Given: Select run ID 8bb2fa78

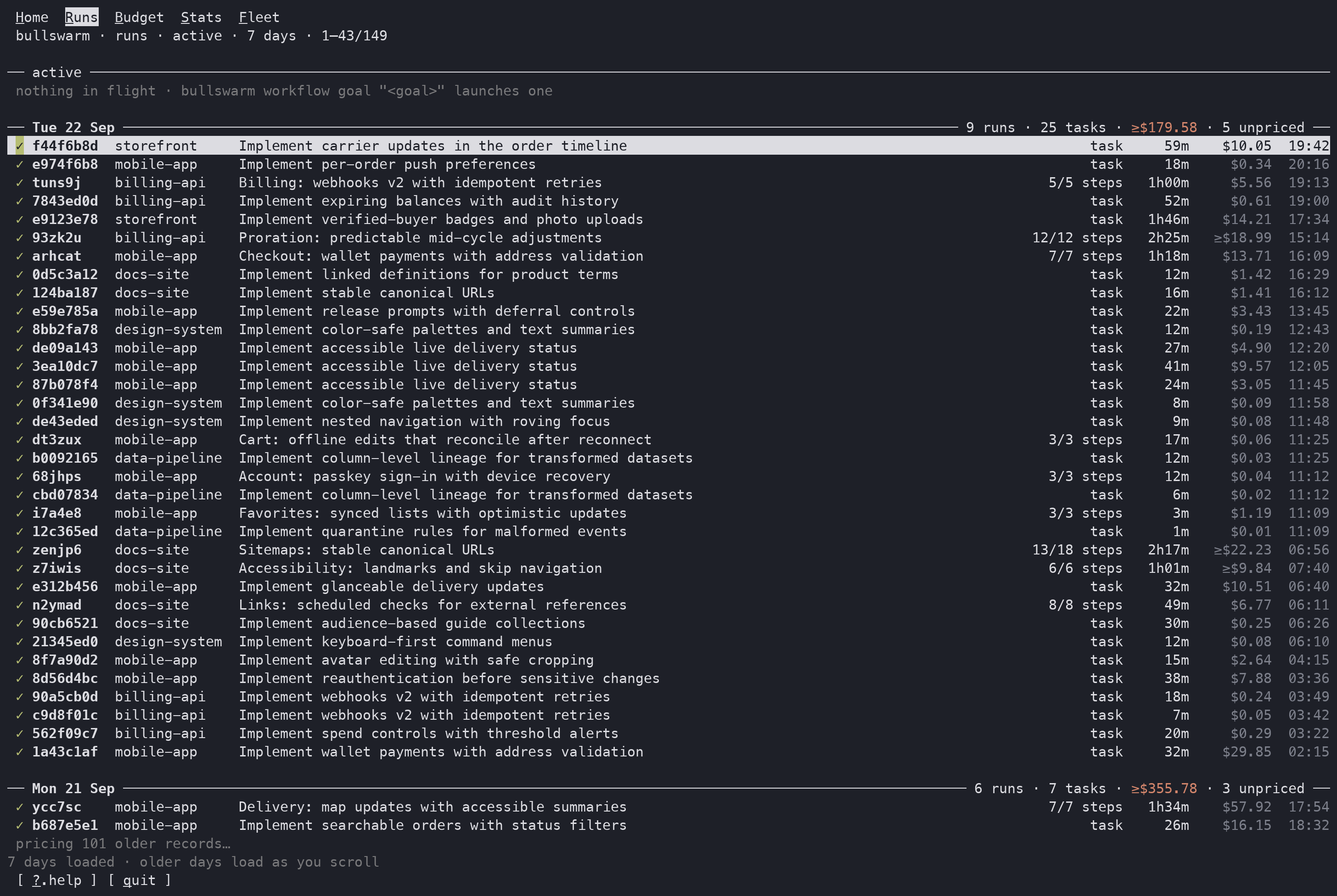Looking at the screenshot, I should [65, 329].
